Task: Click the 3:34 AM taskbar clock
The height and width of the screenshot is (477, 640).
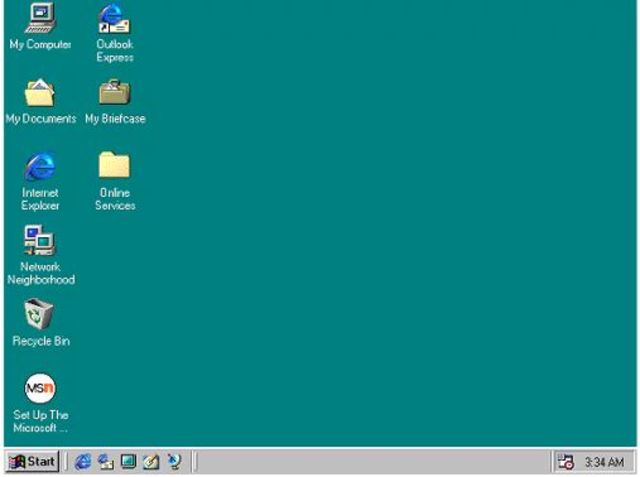Action: point(604,462)
